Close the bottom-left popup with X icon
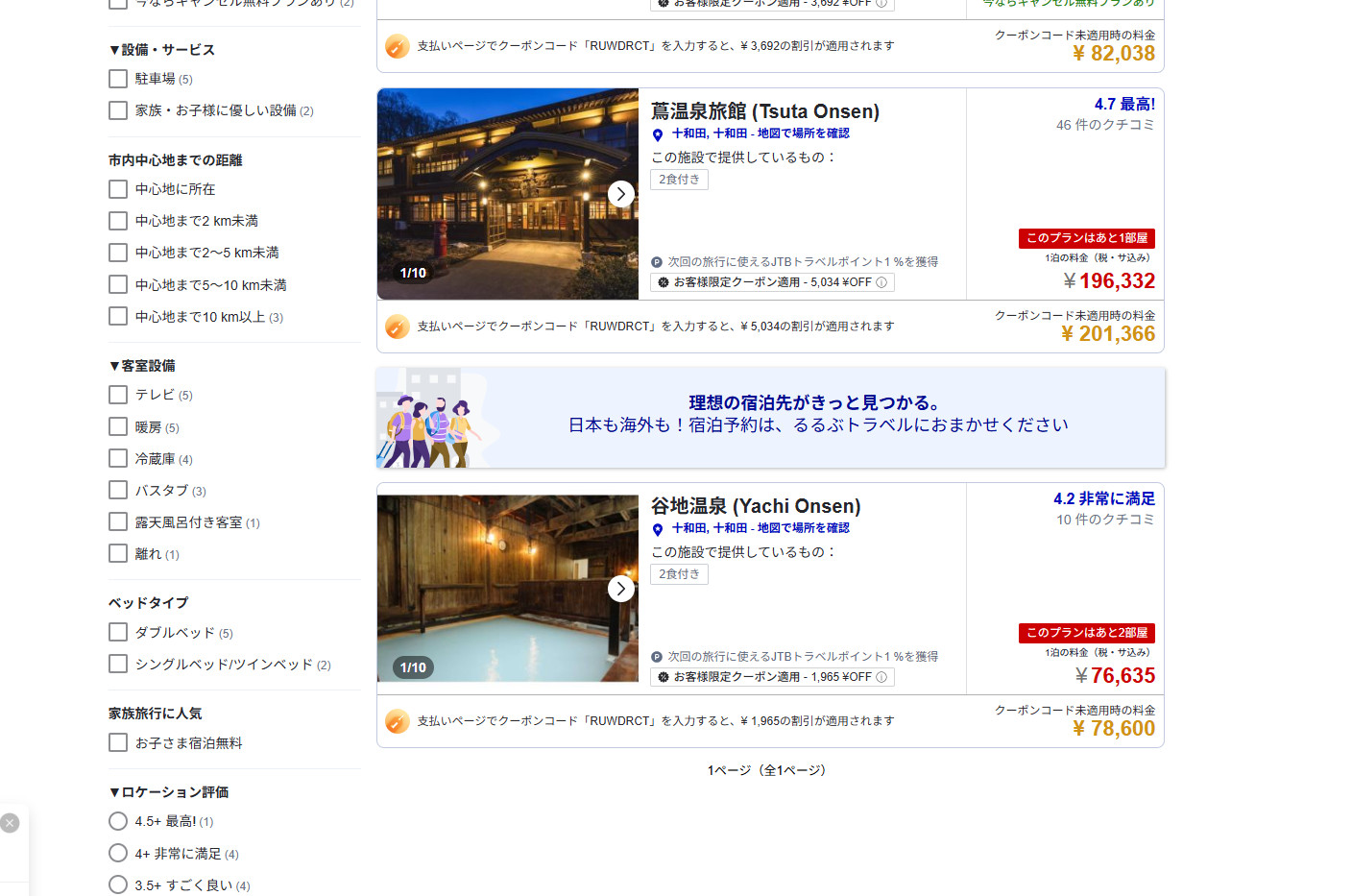This screenshot has width=1352, height=896. [10, 822]
